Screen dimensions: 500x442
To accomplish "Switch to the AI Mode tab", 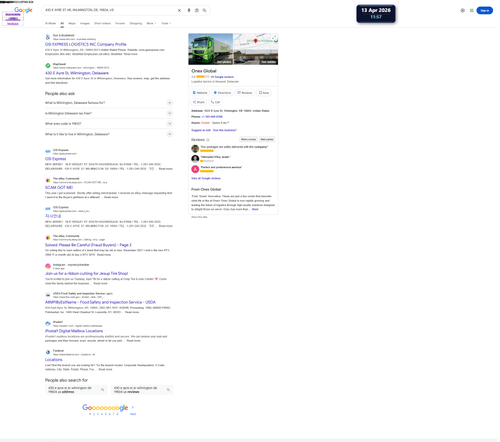I will (50, 23).
